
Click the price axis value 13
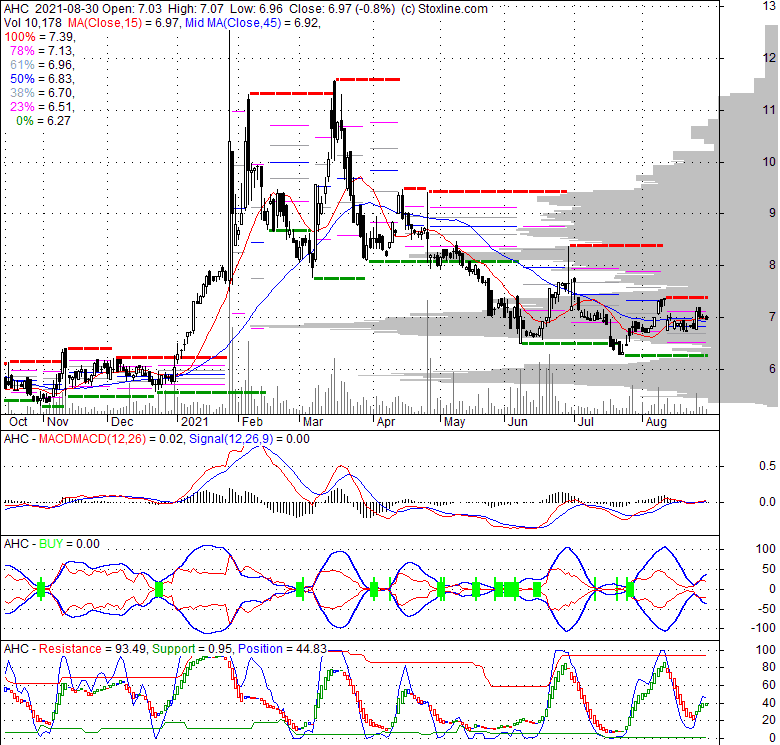(x=769, y=5)
